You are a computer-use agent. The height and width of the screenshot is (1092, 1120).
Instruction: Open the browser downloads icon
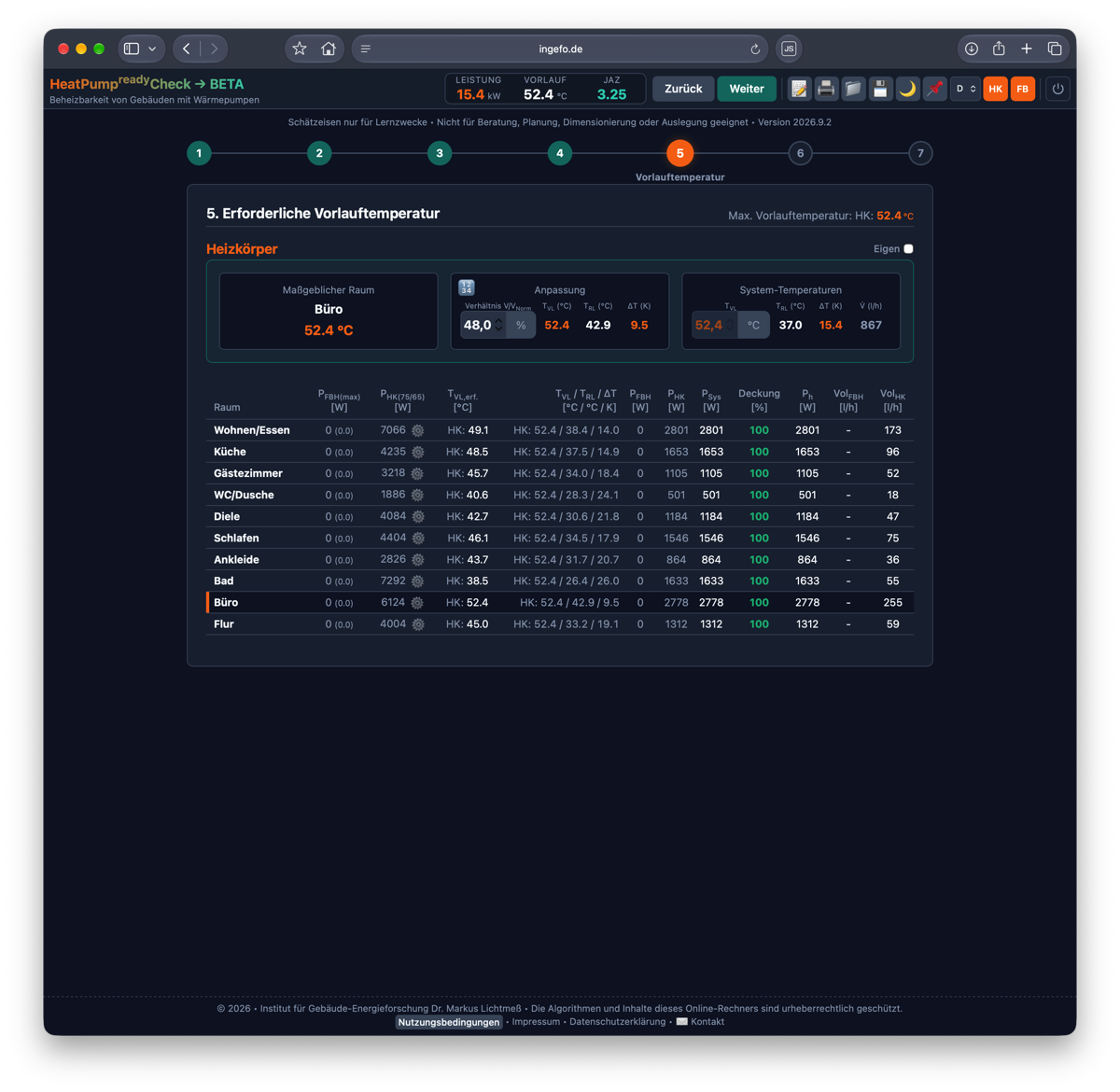(972, 49)
